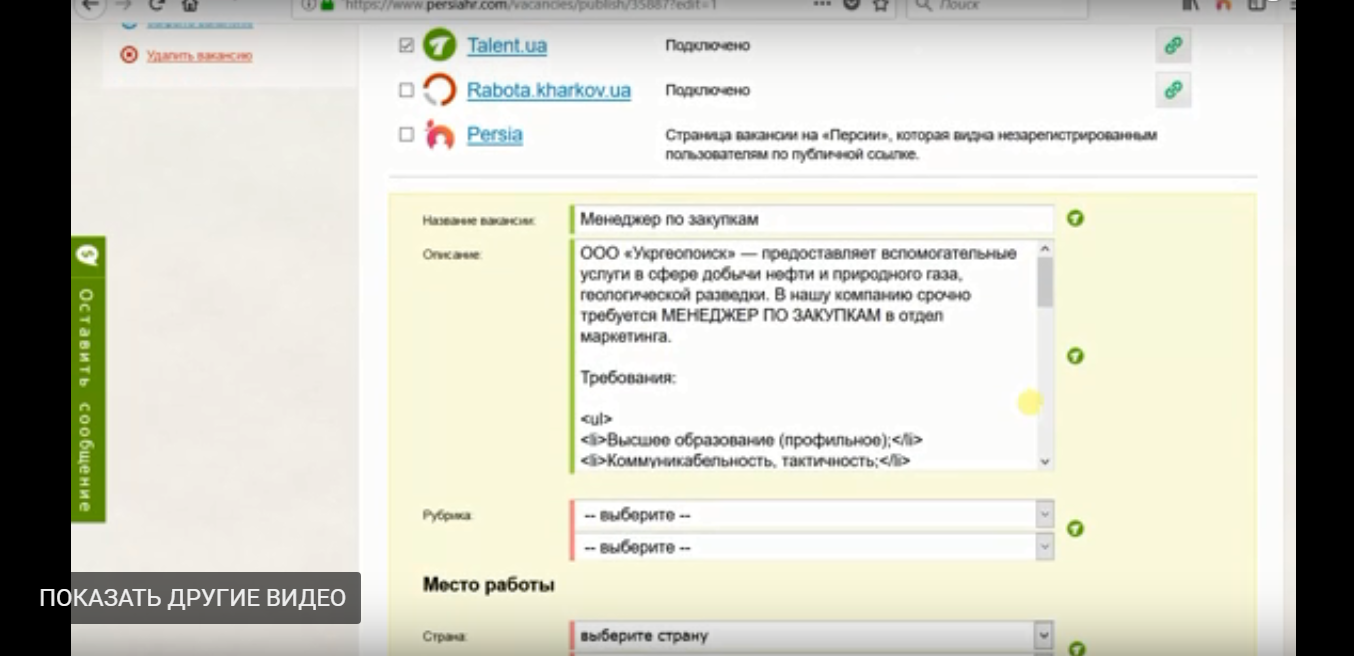This screenshot has height=656, width=1354.
Task: Click the description textarea scrollbar thumb
Action: [x=1045, y=282]
